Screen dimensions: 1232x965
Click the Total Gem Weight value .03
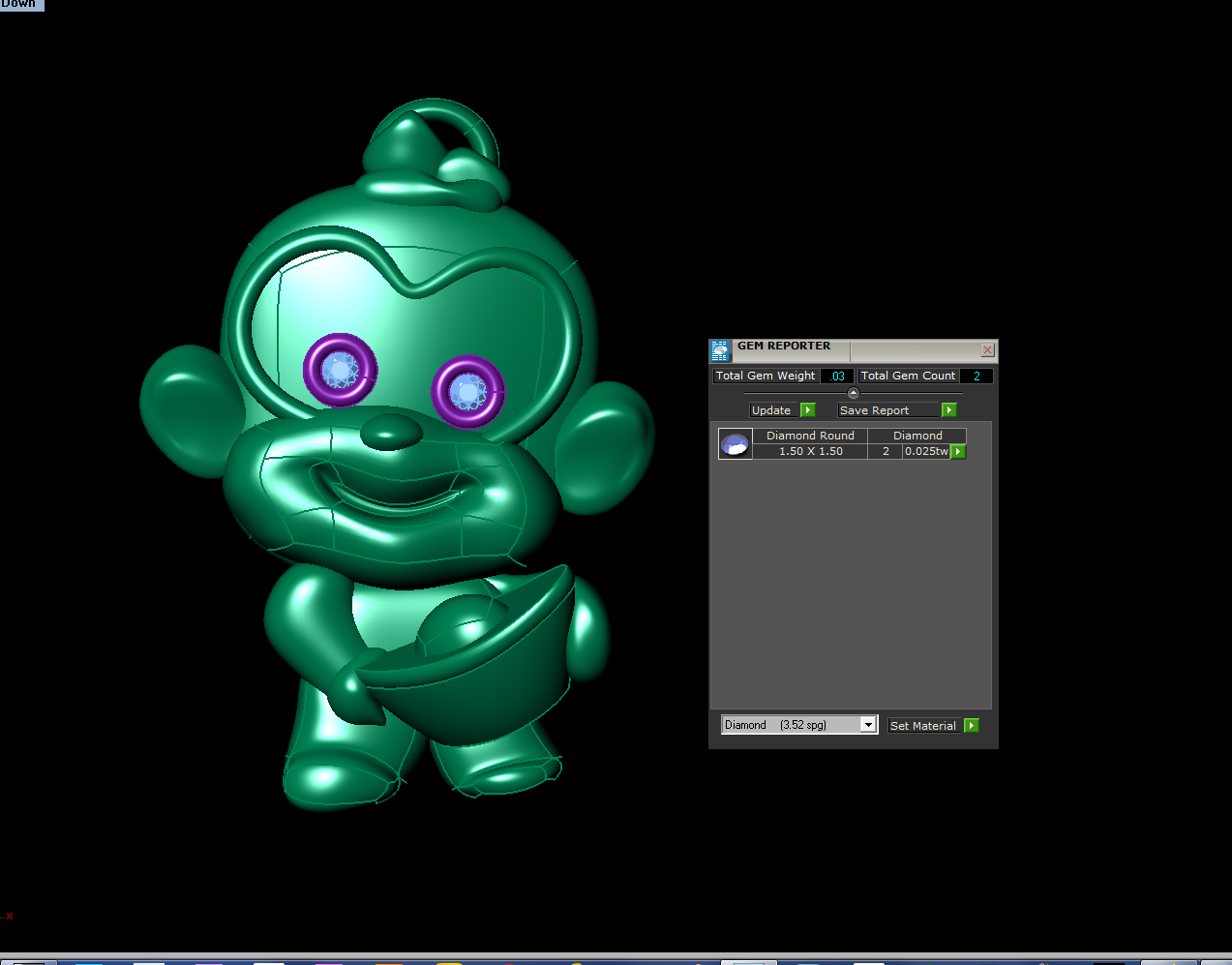coord(837,377)
